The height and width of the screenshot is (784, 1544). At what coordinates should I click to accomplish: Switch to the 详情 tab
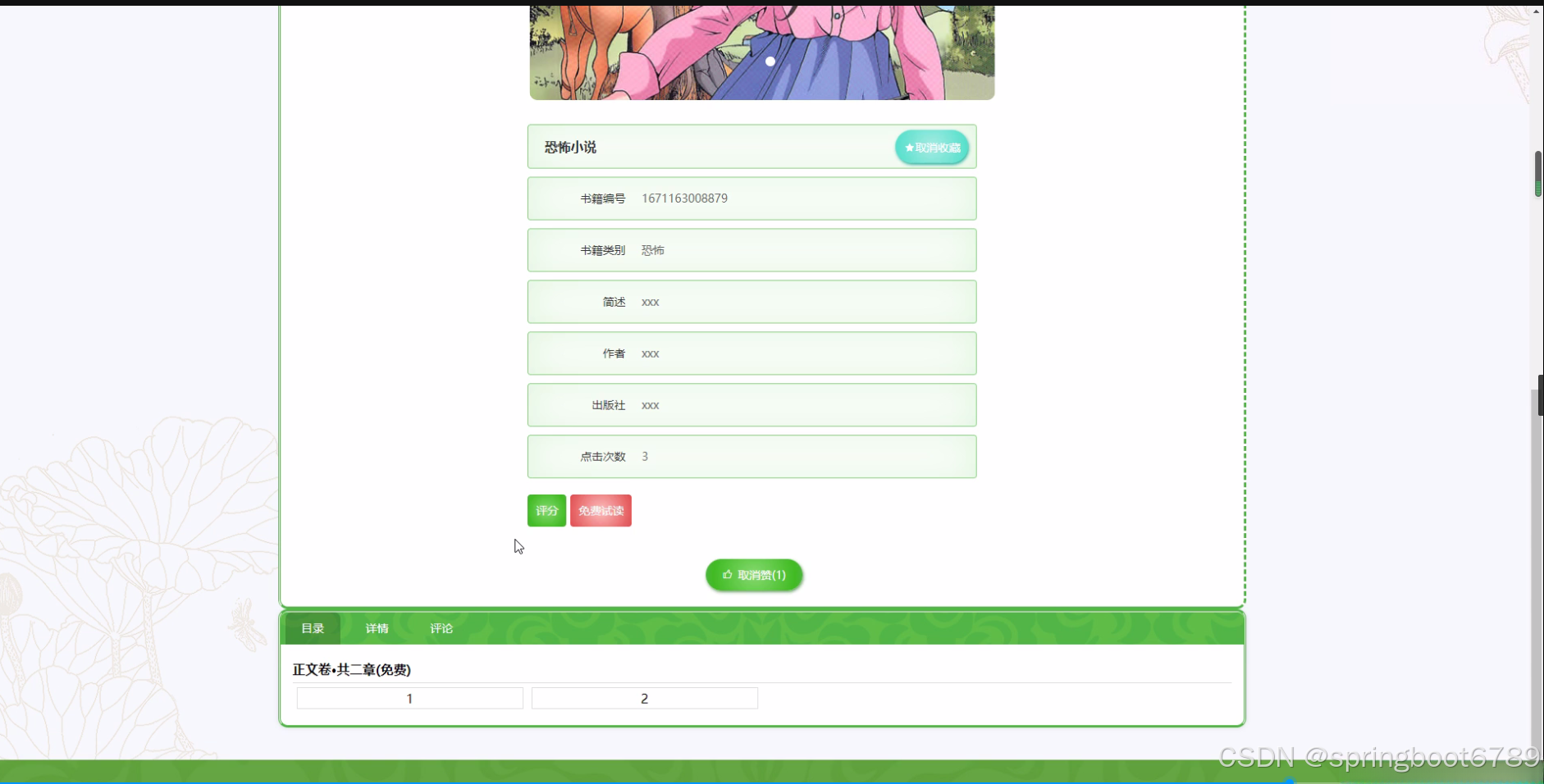377,628
